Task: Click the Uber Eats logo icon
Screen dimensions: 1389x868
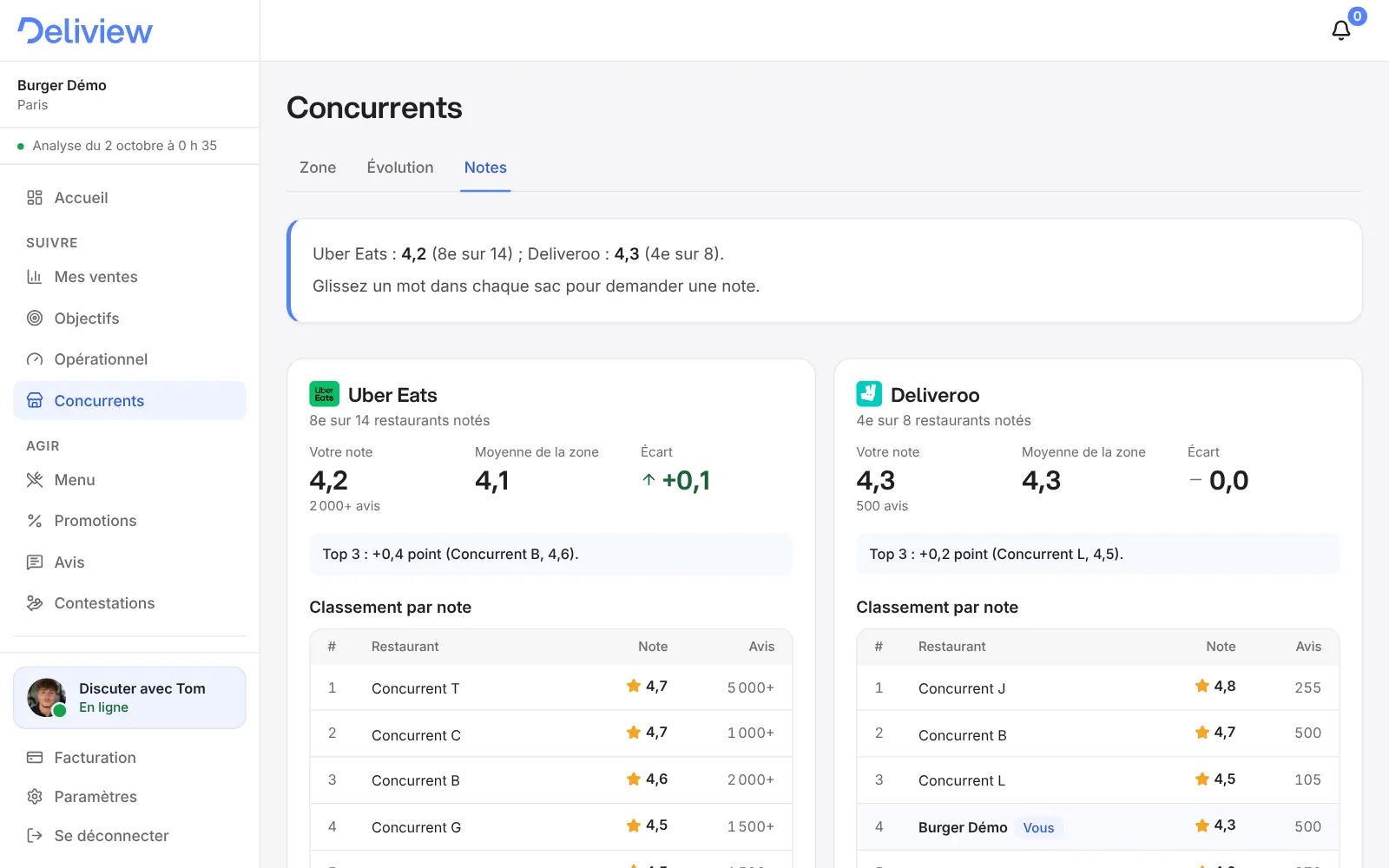Action: coord(325,394)
